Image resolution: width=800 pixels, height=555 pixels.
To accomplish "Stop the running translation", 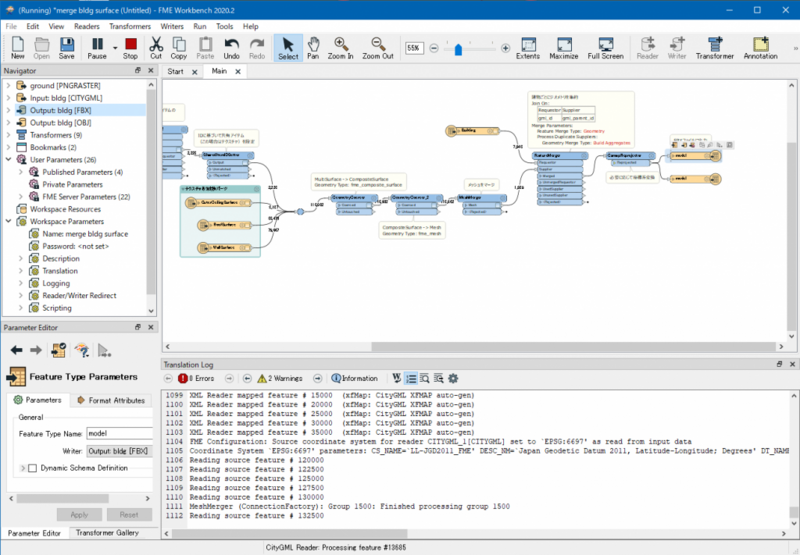I will (x=130, y=48).
